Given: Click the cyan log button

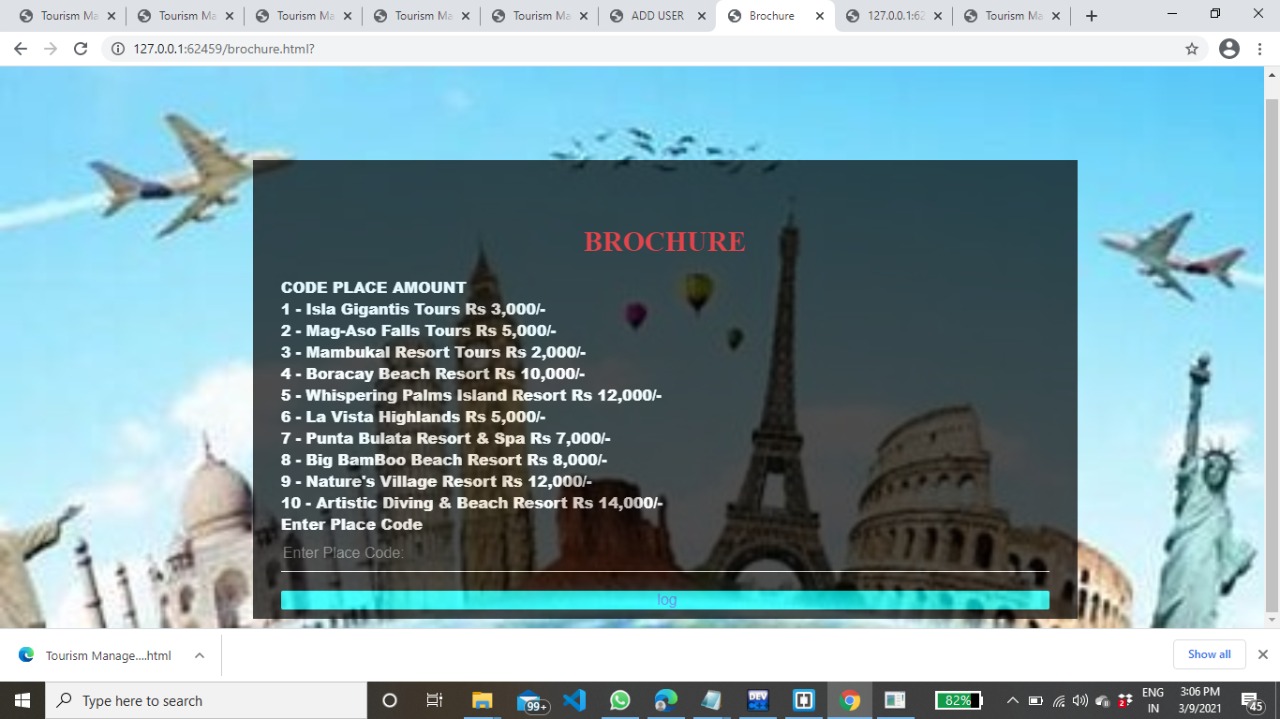Looking at the screenshot, I should [665, 600].
